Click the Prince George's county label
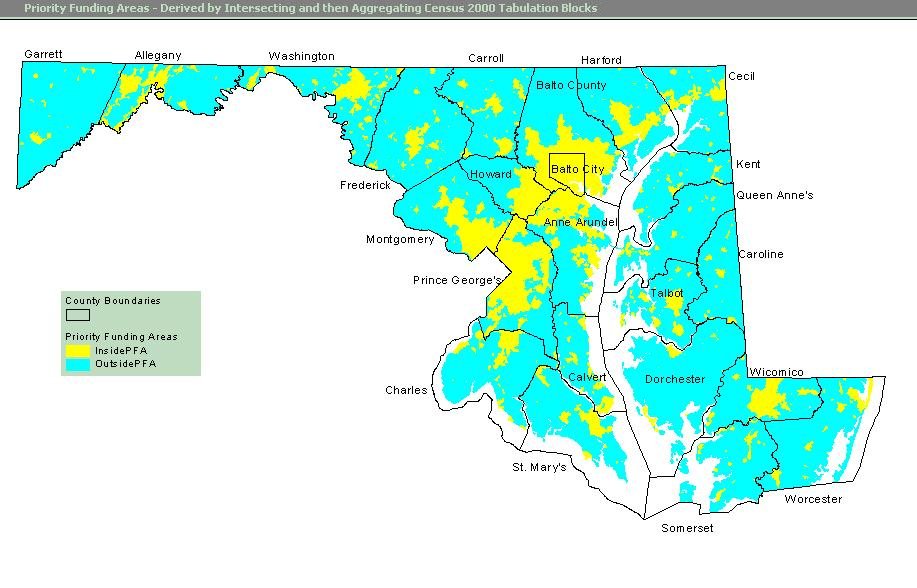 pos(457,281)
